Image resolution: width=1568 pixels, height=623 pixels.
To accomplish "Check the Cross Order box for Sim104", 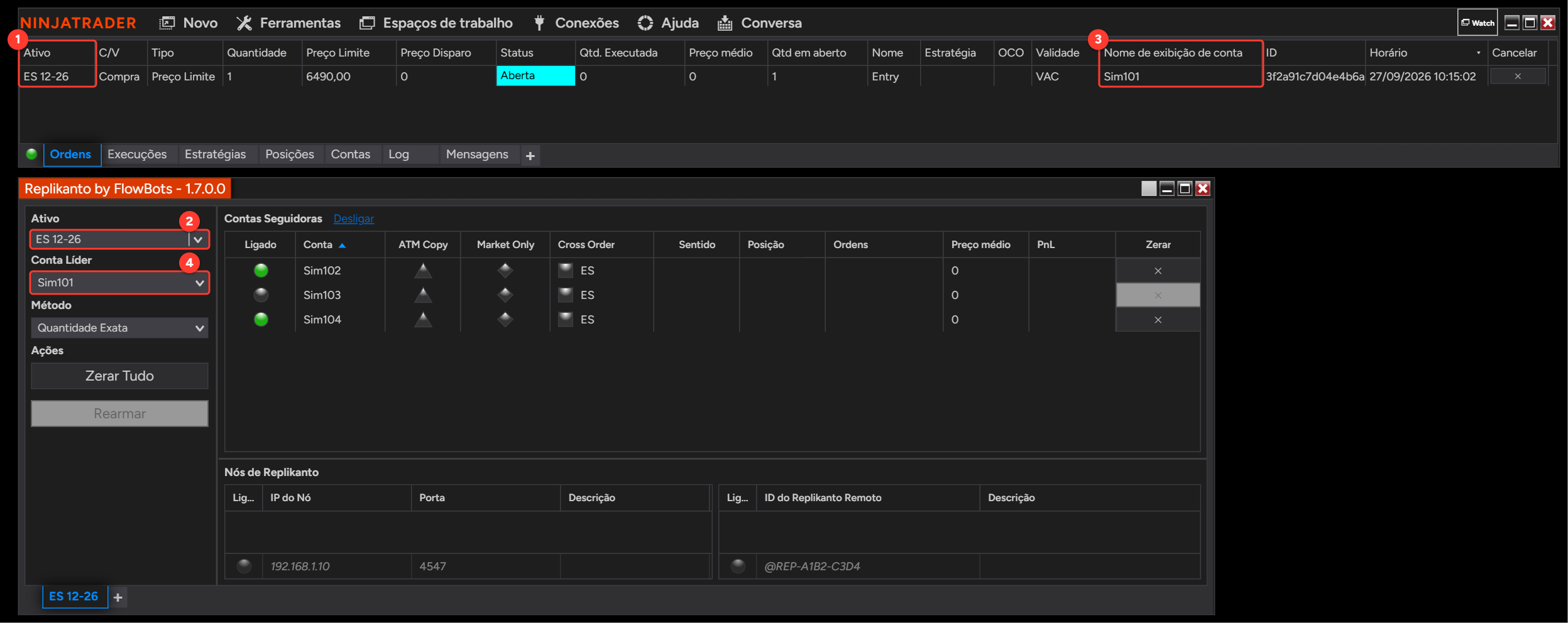I will pos(566,320).
